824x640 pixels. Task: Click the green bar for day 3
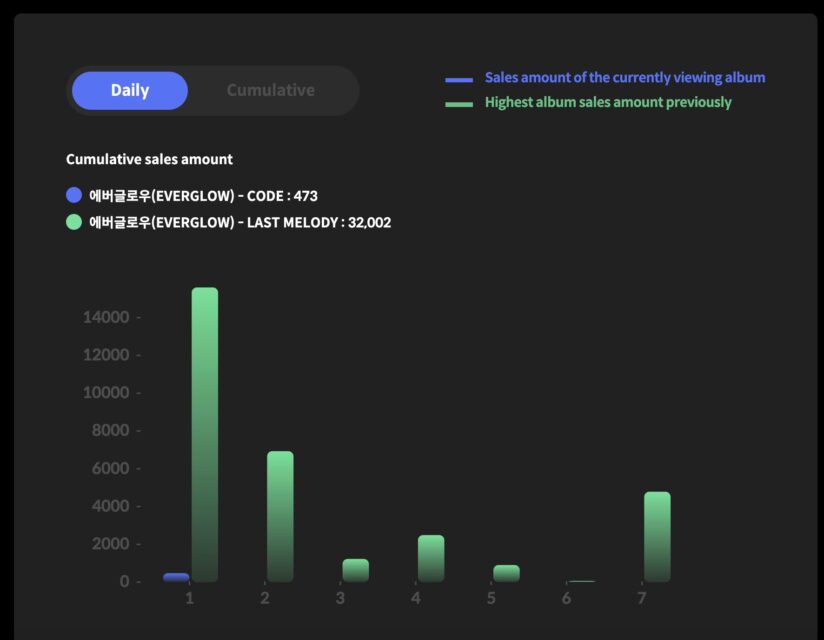click(x=355, y=570)
